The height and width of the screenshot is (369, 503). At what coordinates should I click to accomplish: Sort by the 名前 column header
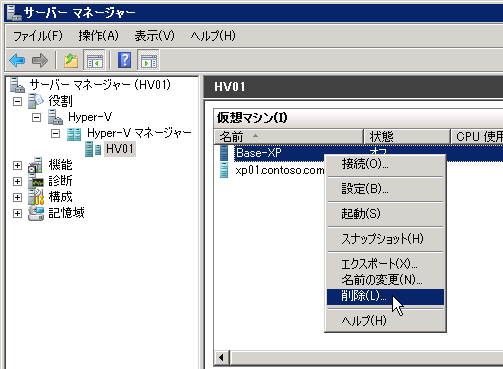[x=288, y=137]
